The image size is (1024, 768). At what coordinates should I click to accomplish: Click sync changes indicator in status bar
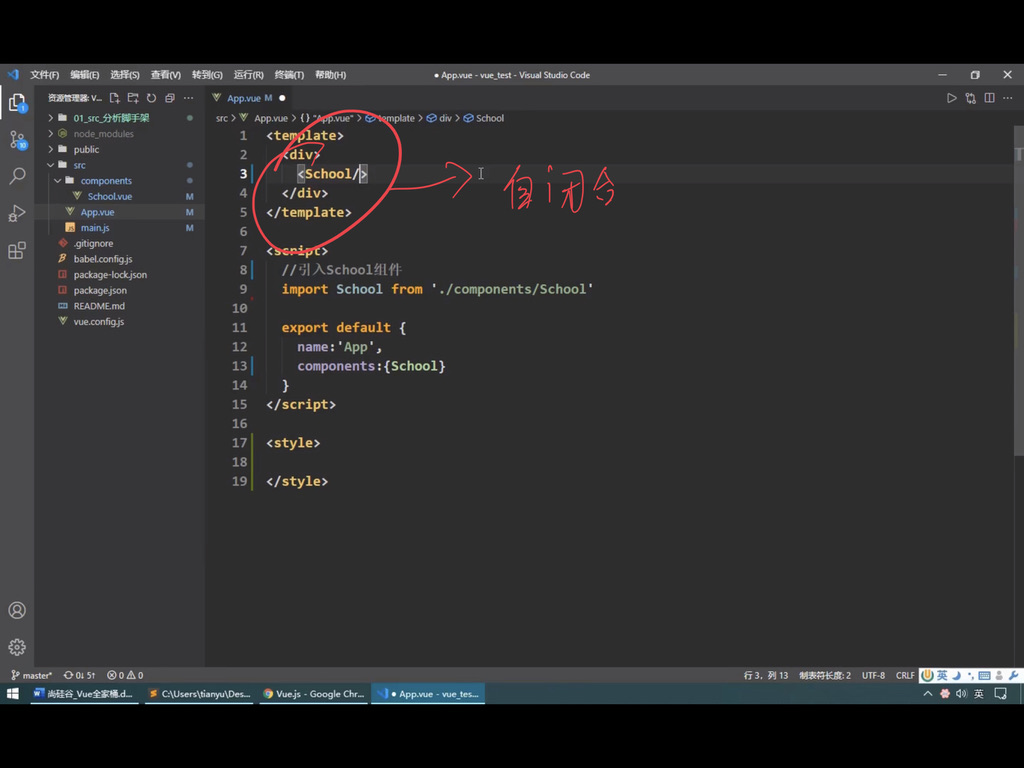[x=80, y=675]
